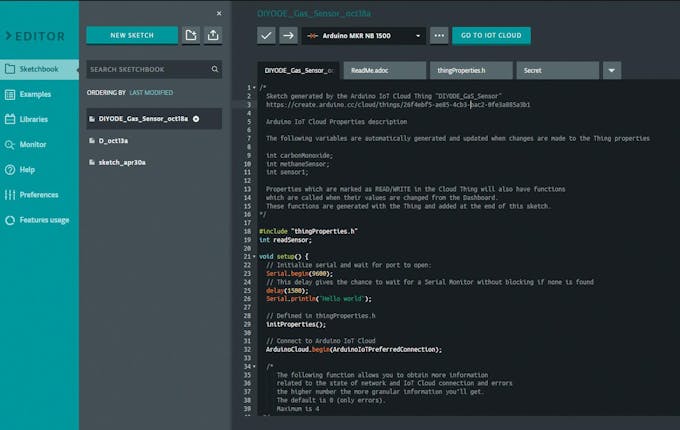
Task: Click the New Sketch button
Action: pos(132,35)
